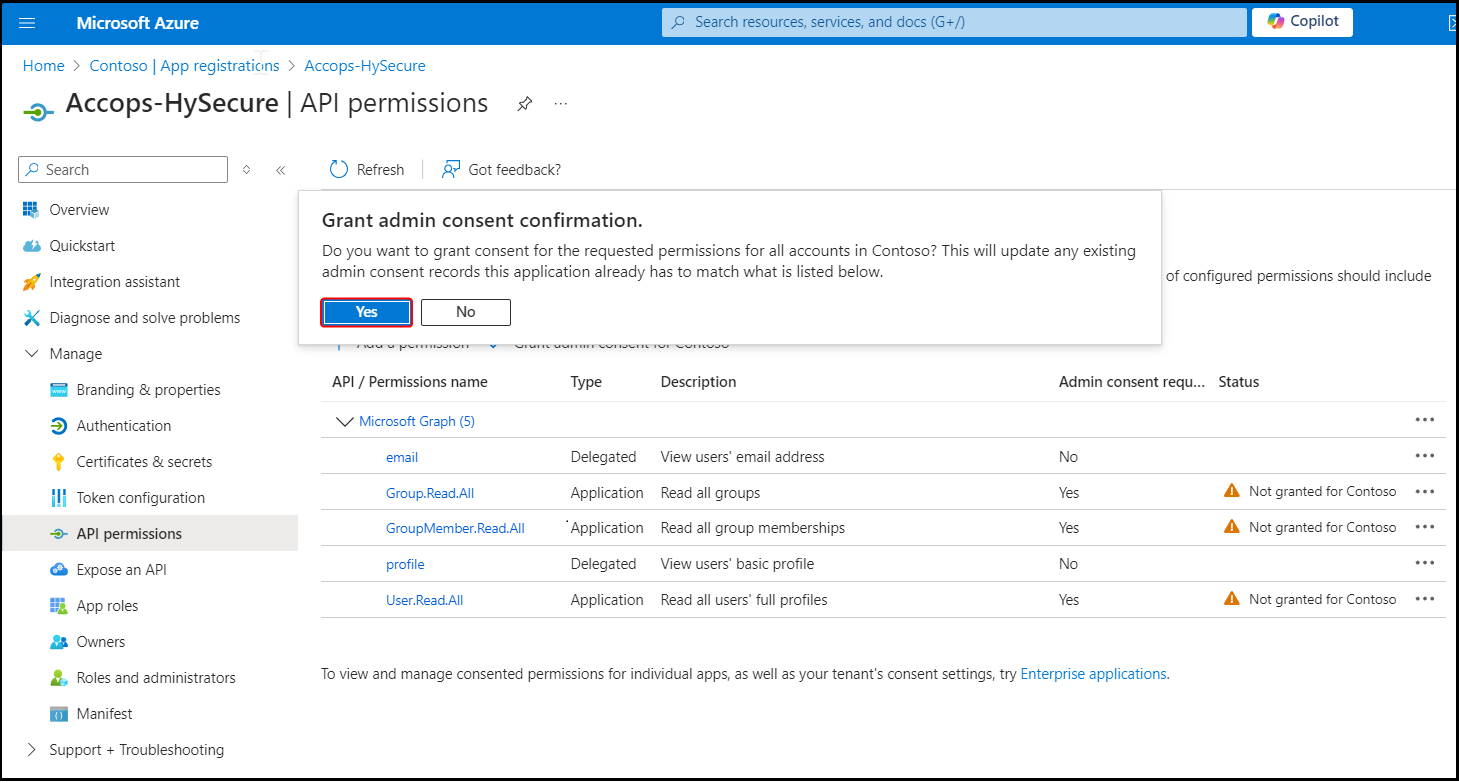Open the Enterprise applications link
The image size is (1459, 783).
1093,674
